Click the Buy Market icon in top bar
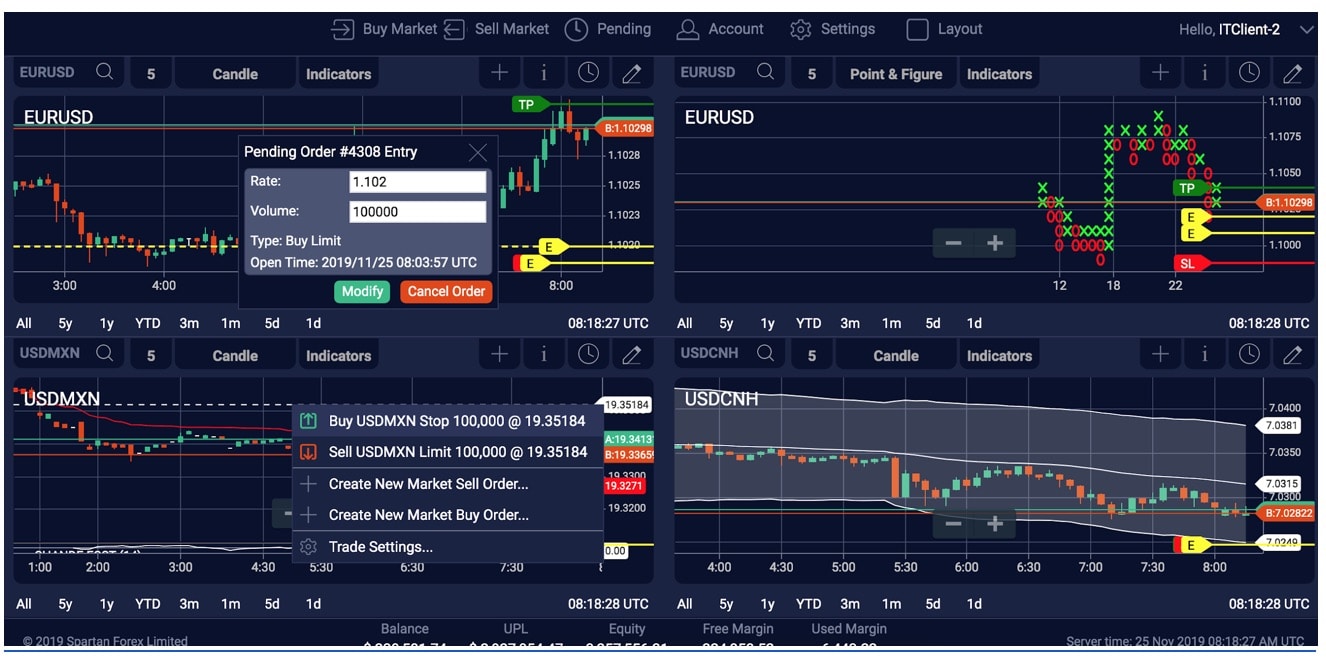Viewport: 1326px width, 658px height. 343,29
